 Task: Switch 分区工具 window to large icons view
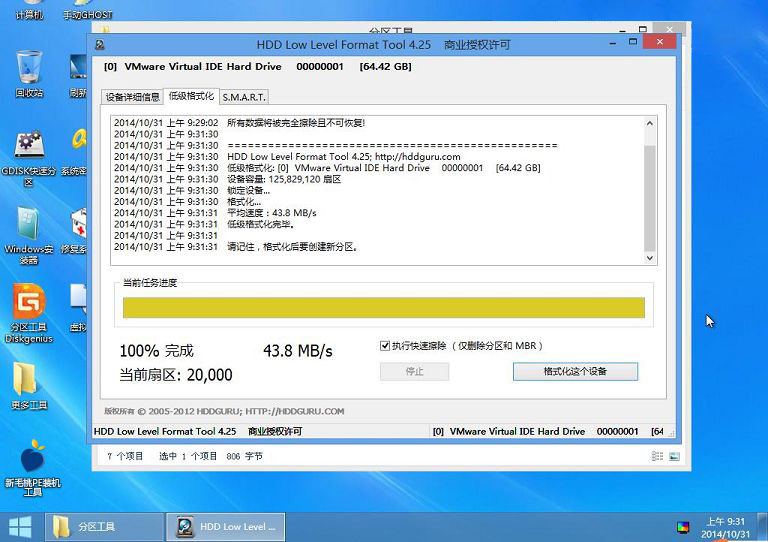coord(674,456)
